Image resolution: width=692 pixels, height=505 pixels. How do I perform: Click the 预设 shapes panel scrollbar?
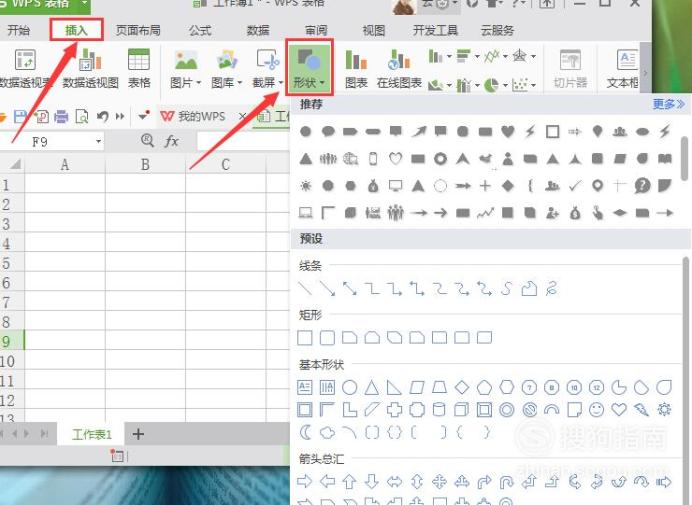click(685, 380)
